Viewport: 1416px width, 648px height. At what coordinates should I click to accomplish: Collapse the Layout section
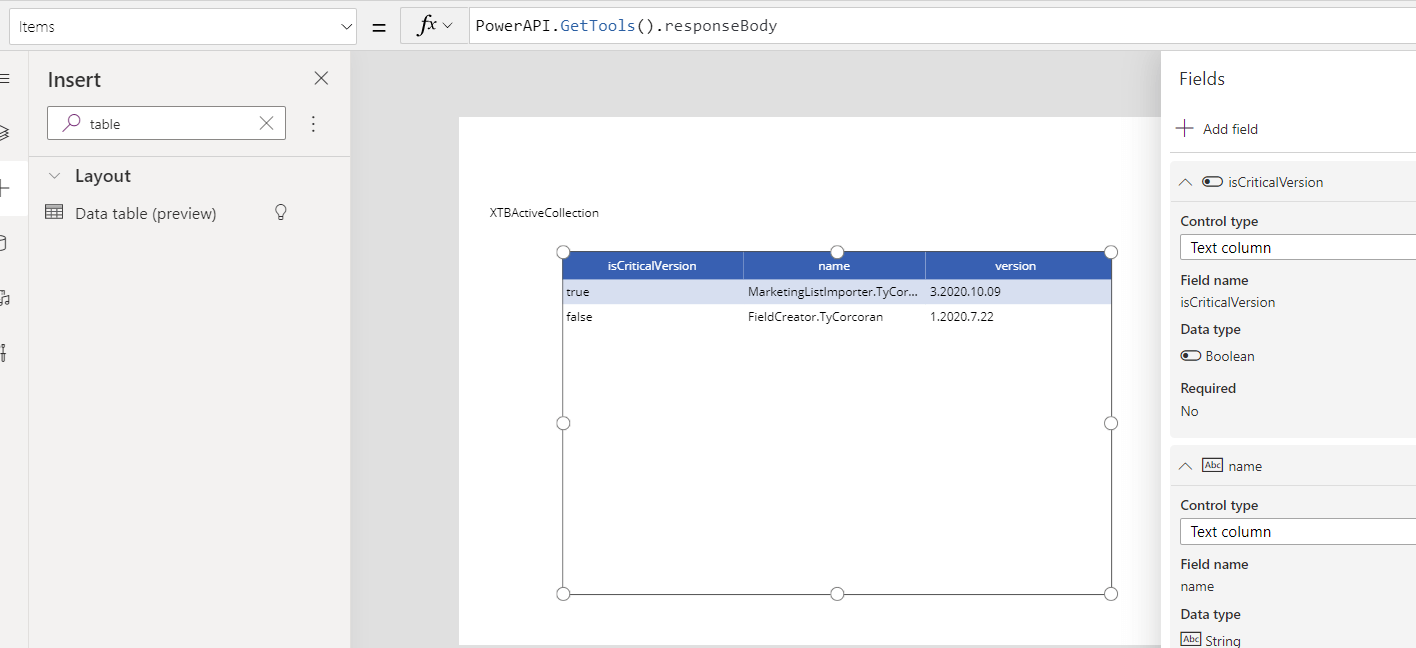pos(55,176)
